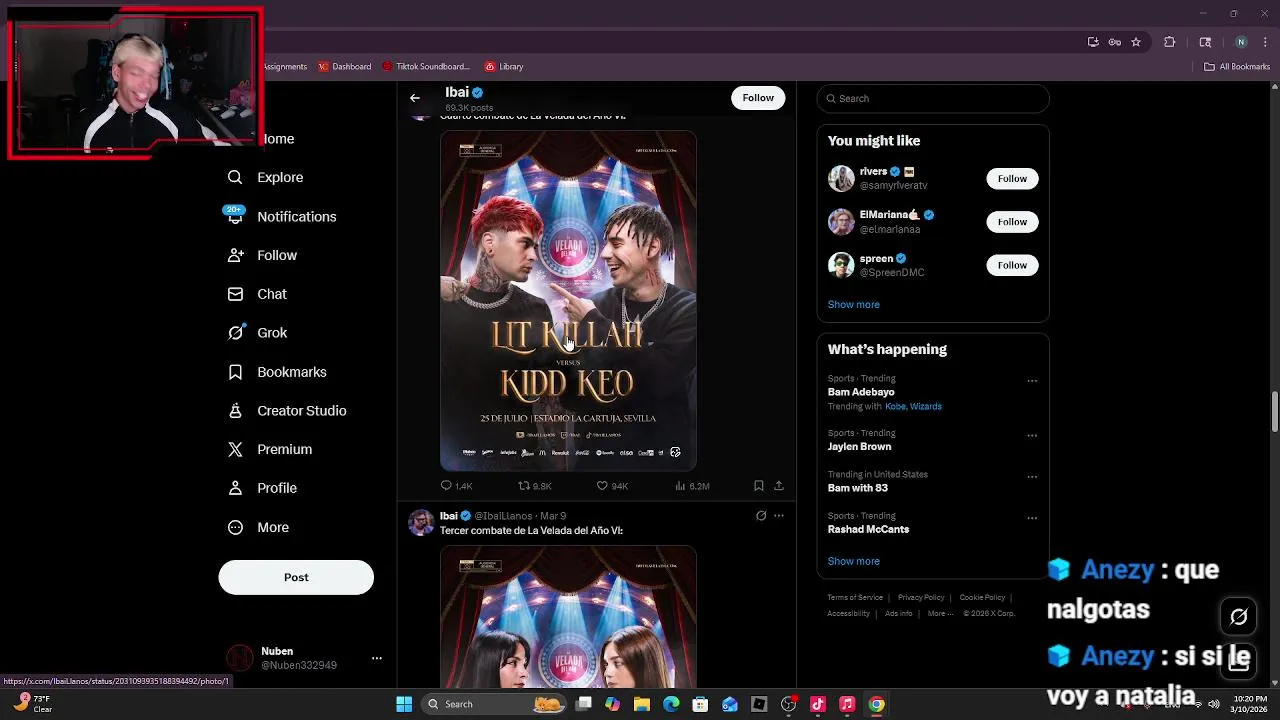Open more options for Jaylen Brown trend
Image resolution: width=1280 pixels, height=720 pixels.
(x=1032, y=436)
